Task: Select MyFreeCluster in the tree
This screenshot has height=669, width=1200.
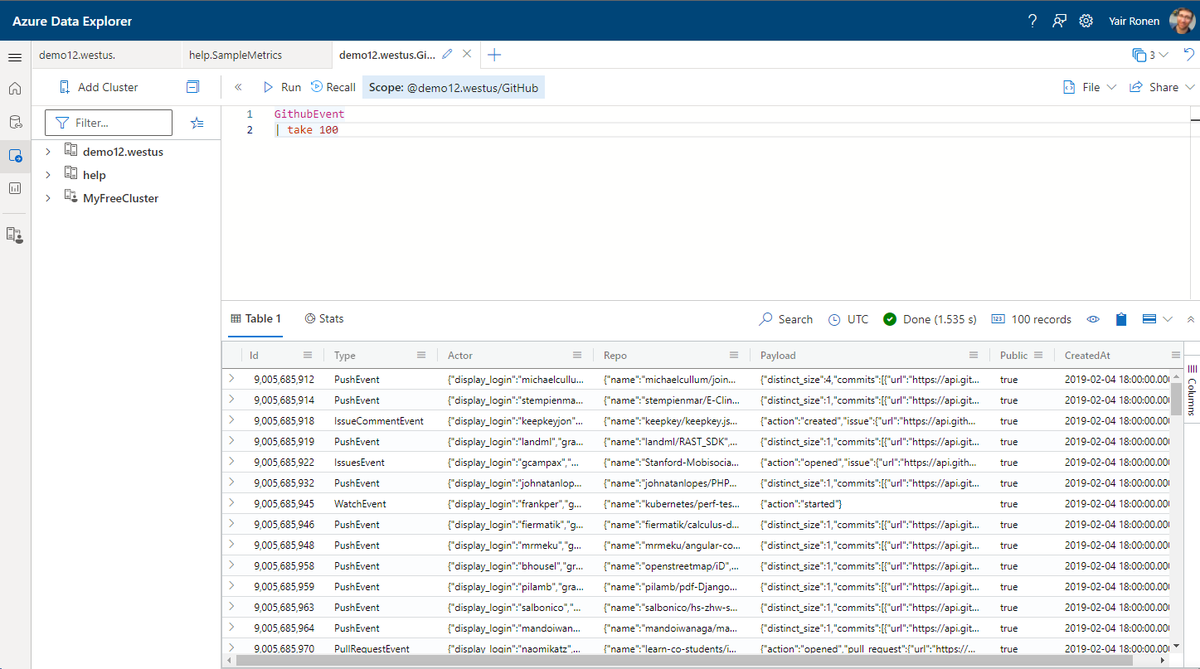Action: click(x=120, y=198)
